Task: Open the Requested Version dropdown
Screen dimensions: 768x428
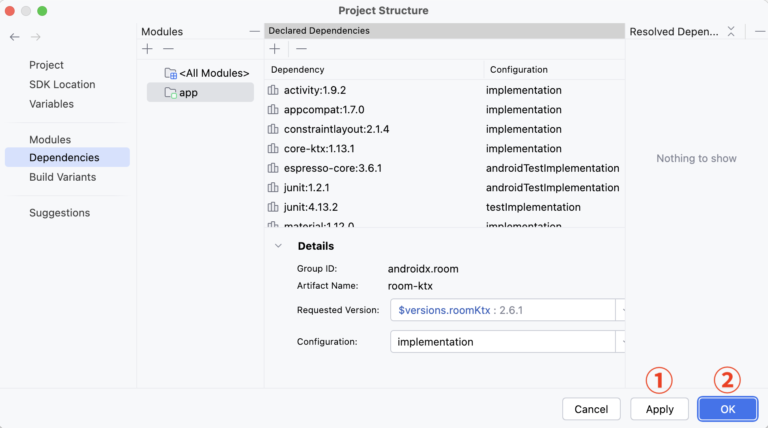Action: pyautogui.click(x=620, y=310)
